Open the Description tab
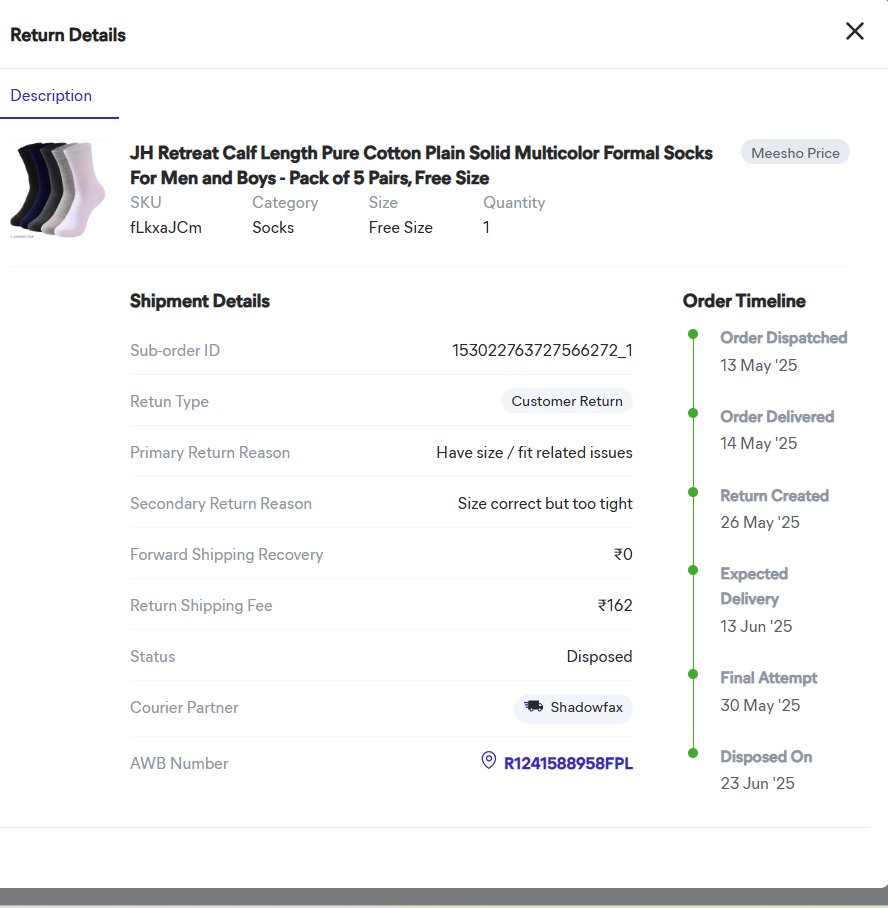Viewport: 888px width, 908px height. click(x=51, y=96)
